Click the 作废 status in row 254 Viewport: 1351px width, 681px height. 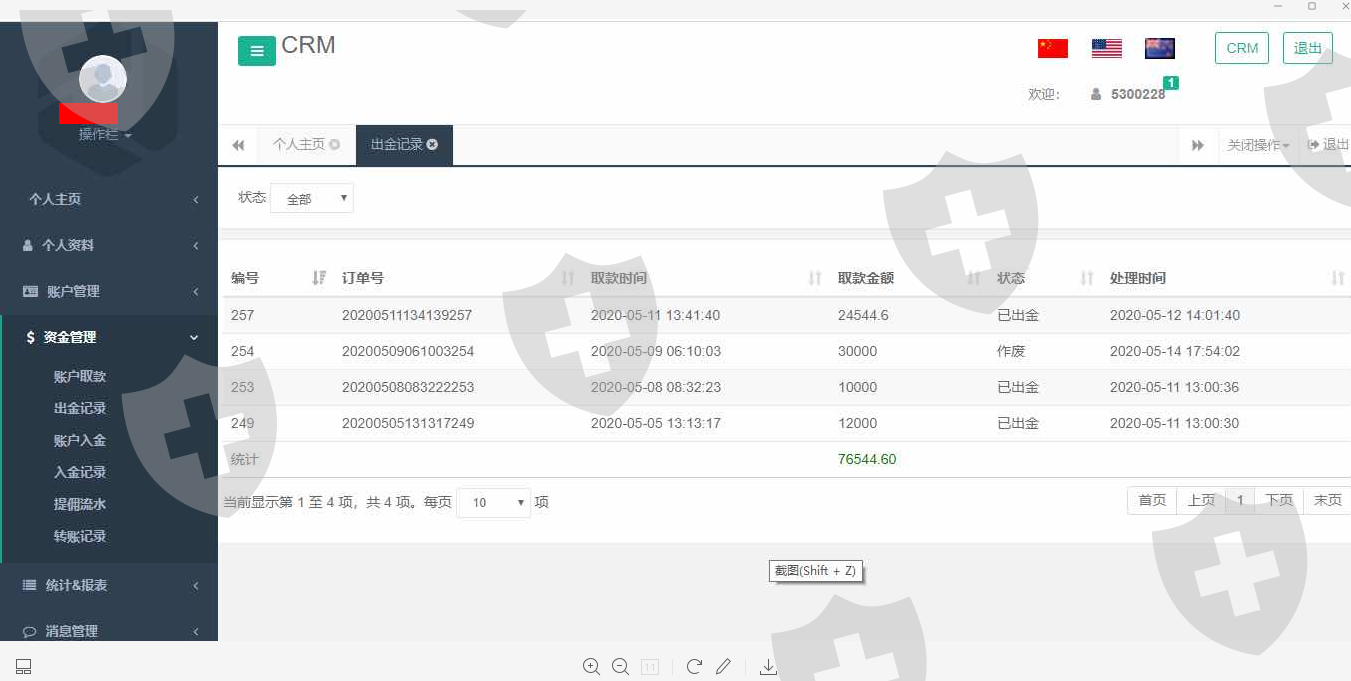(1011, 351)
